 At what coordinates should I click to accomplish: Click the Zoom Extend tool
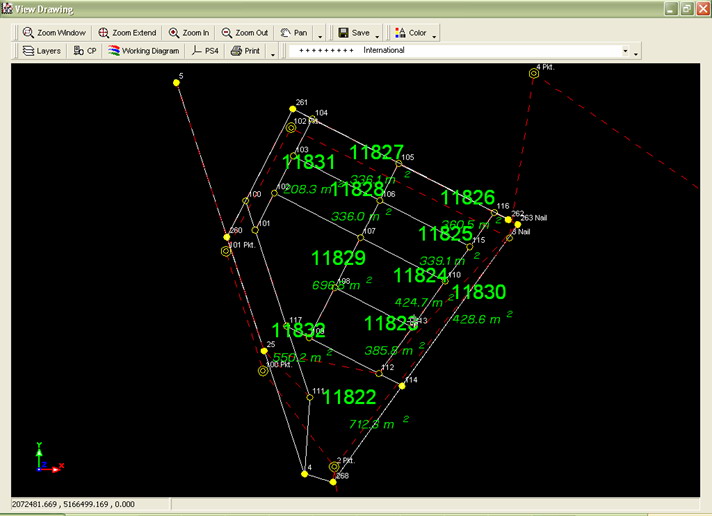tap(127, 32)
